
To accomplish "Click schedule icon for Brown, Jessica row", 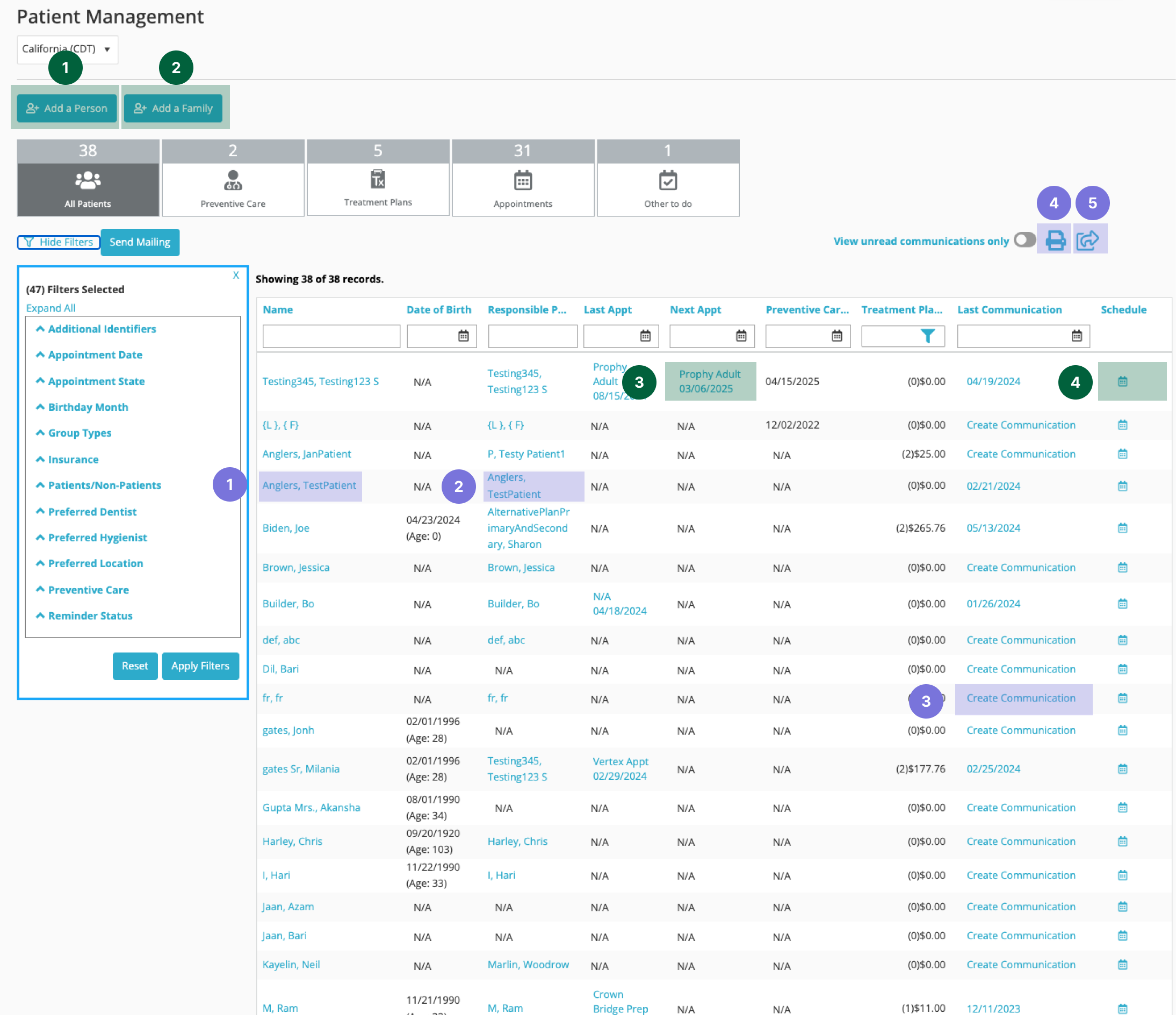I will 1122,567.
